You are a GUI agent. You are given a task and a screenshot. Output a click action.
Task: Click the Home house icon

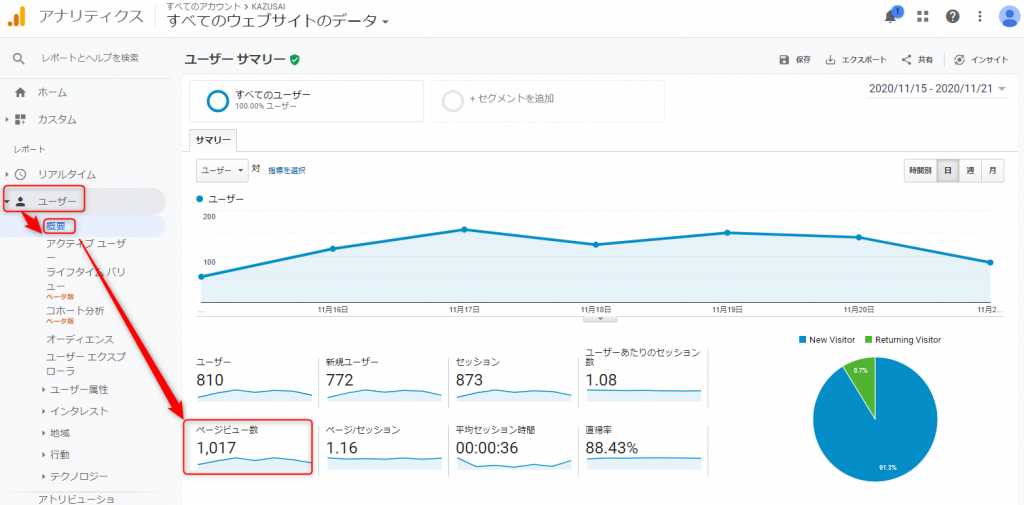click(20, 93)
